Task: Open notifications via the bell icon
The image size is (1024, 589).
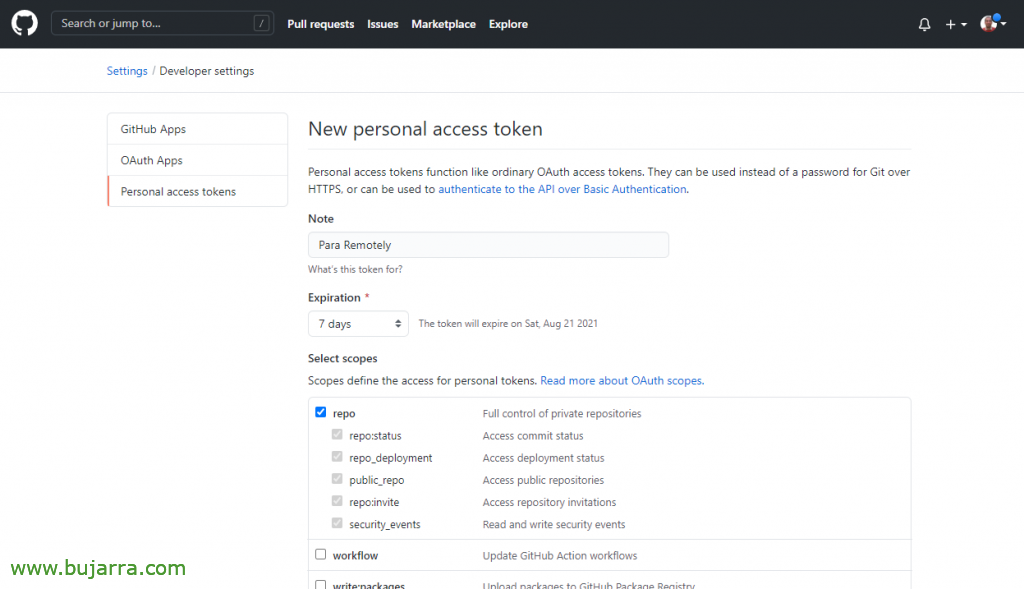Action: (x=923, y=23)
